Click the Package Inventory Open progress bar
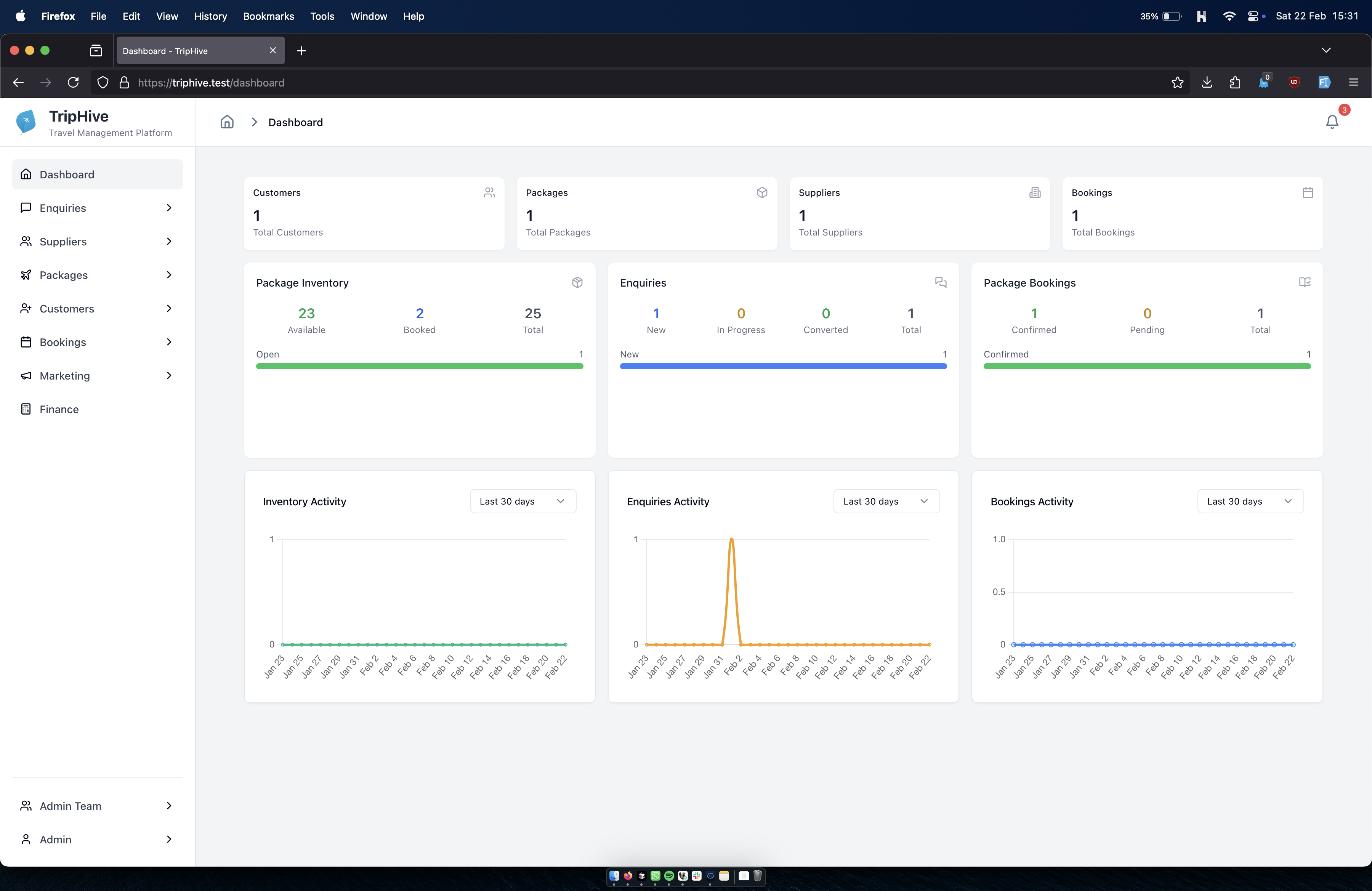1372x891 pixels. [419, 366]
